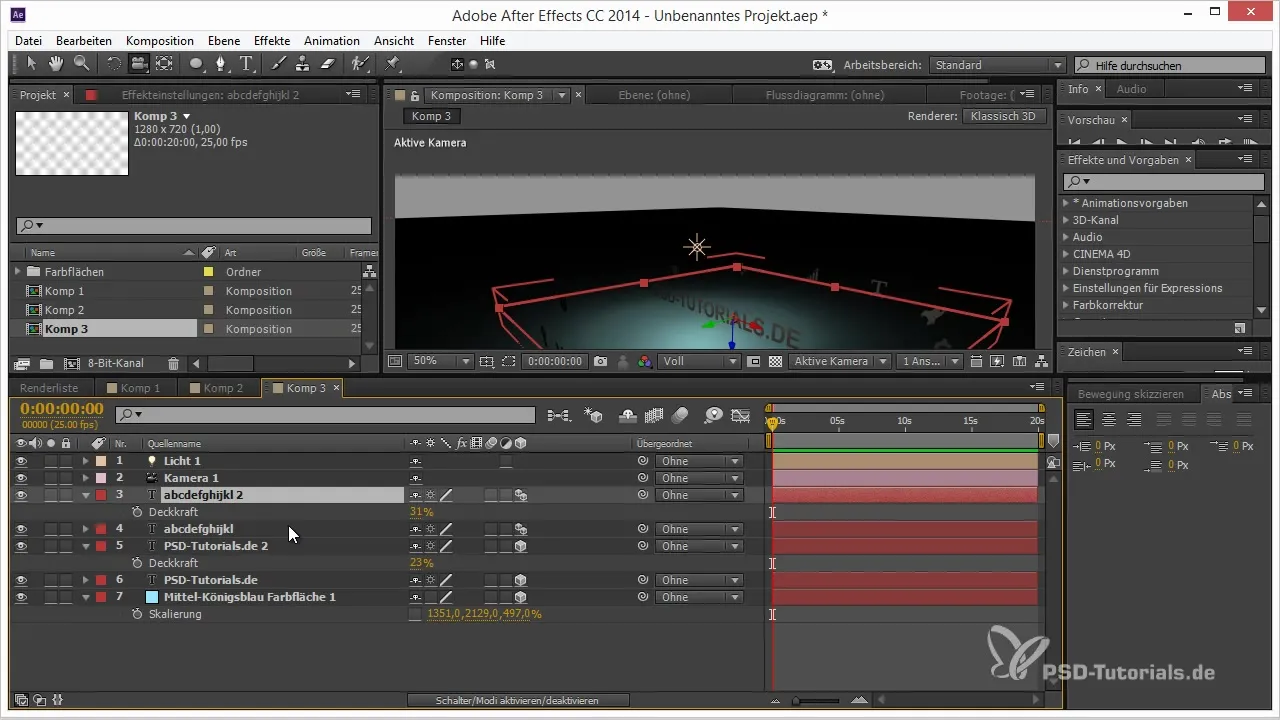The image size is (1280, 720).
Task: Select the Unified Camera tool
Action: click(x=138, y=64)
